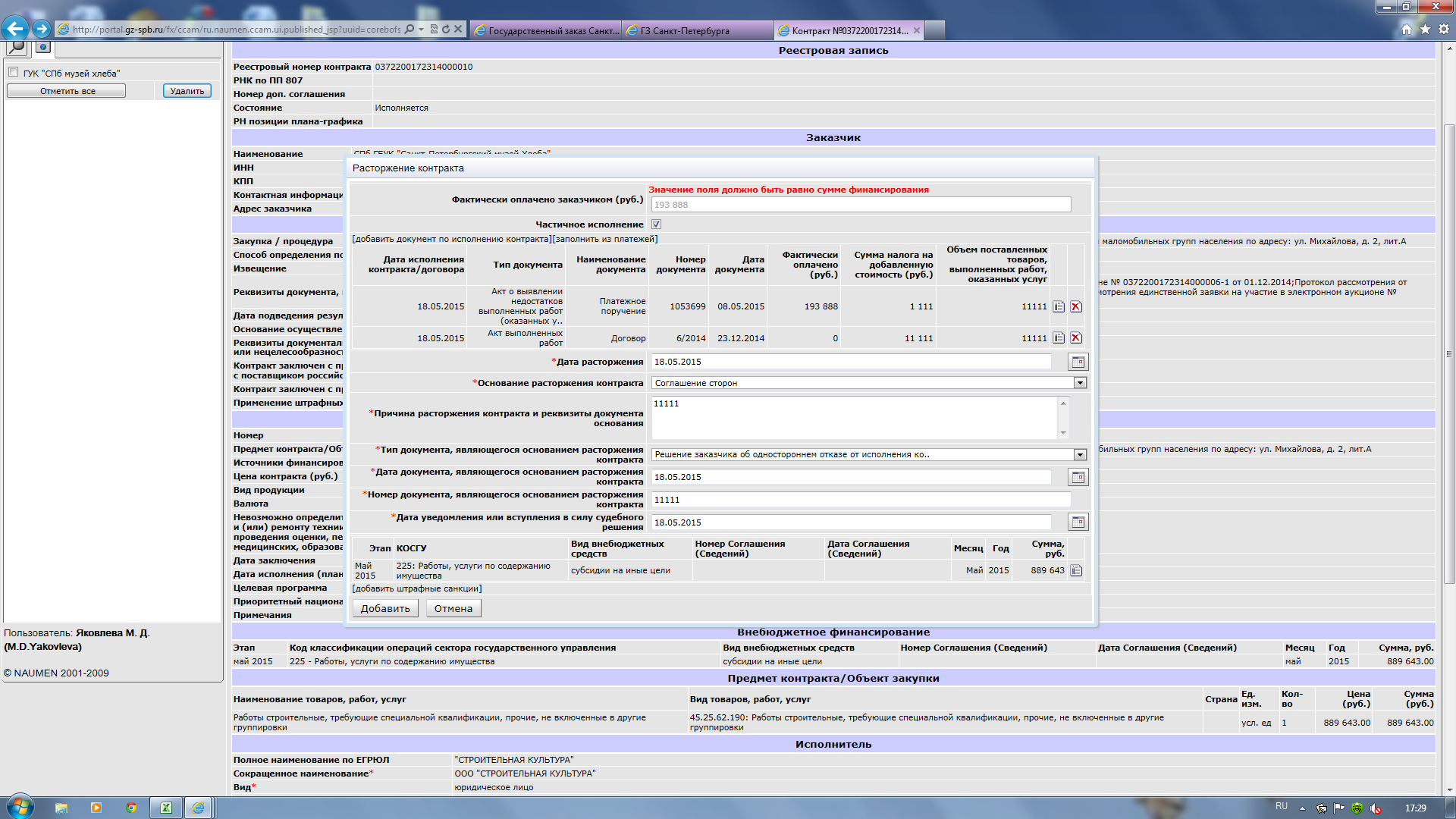Delete the document row numbered 6/2014

click(1076, 338)
